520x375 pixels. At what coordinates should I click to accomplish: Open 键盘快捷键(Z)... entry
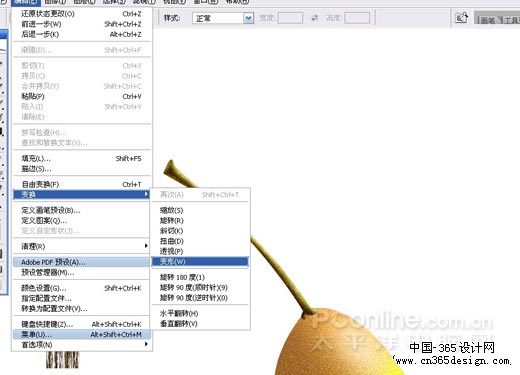[x=82, y=324]
